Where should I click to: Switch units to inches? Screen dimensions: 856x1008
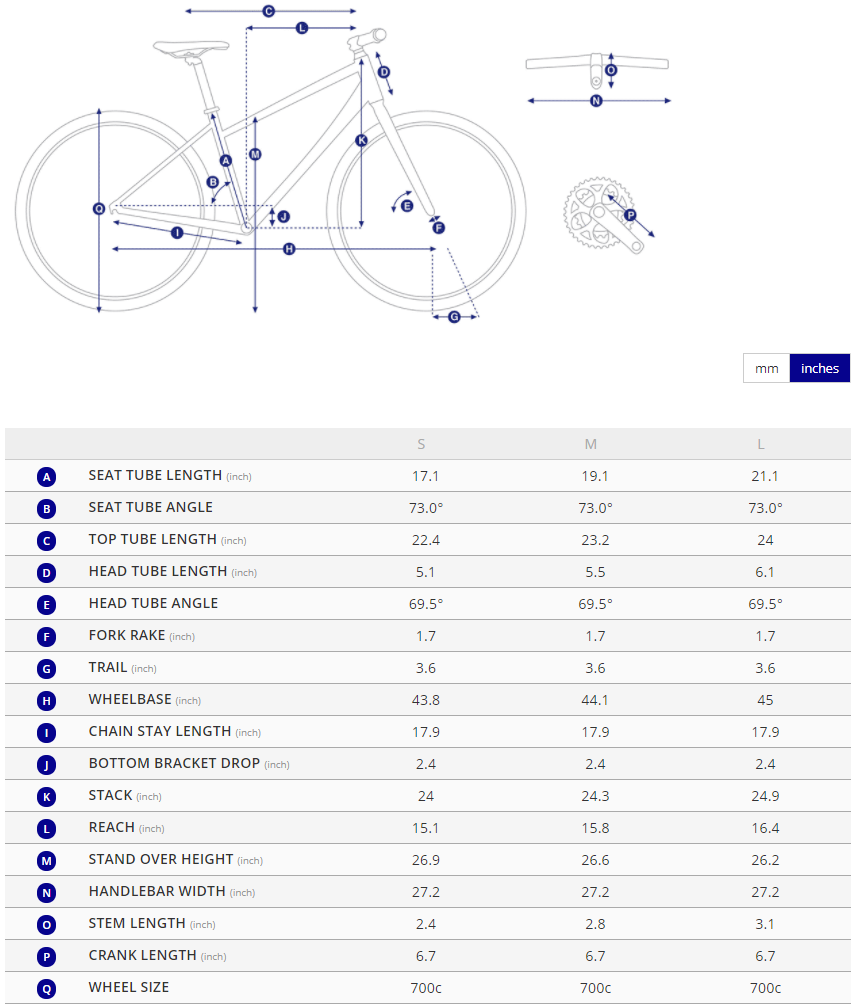[820, 368]
